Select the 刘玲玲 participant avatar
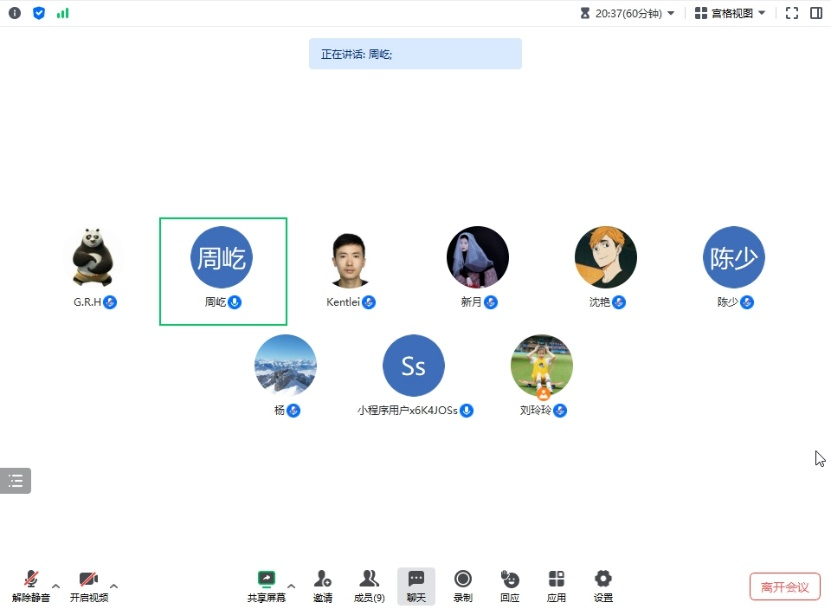 542,365
